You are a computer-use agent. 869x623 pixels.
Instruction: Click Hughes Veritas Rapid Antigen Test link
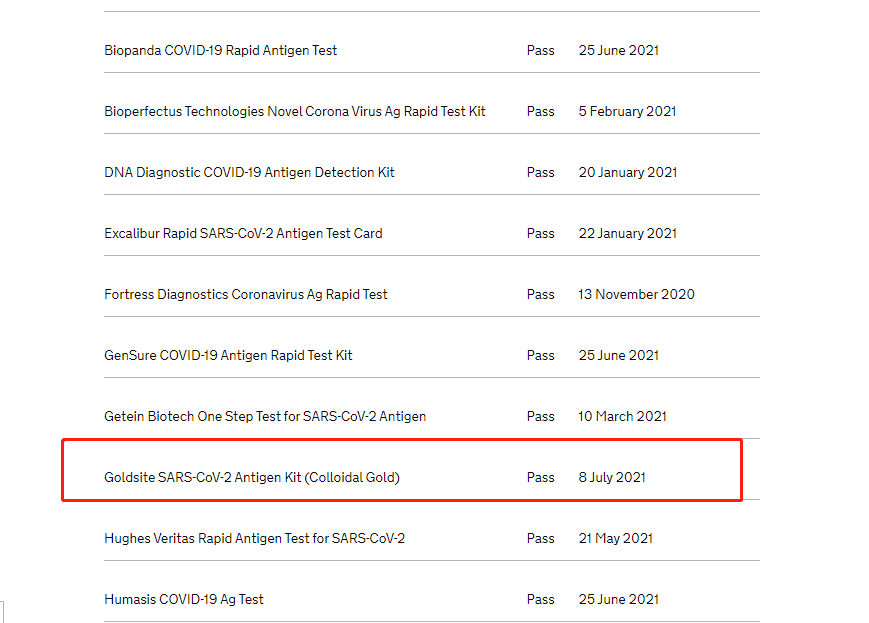(255, 538)
